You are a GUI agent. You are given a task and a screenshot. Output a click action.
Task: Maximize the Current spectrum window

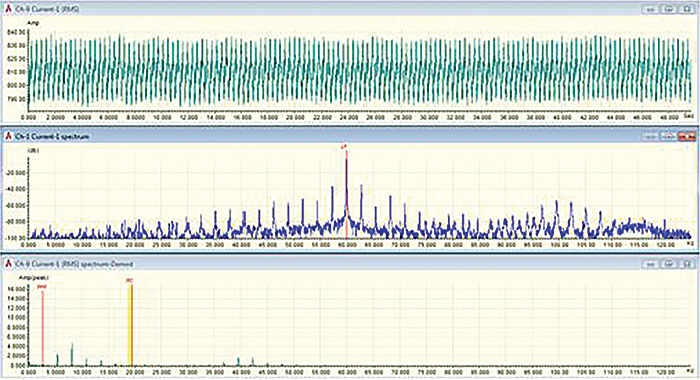(668, 137)
